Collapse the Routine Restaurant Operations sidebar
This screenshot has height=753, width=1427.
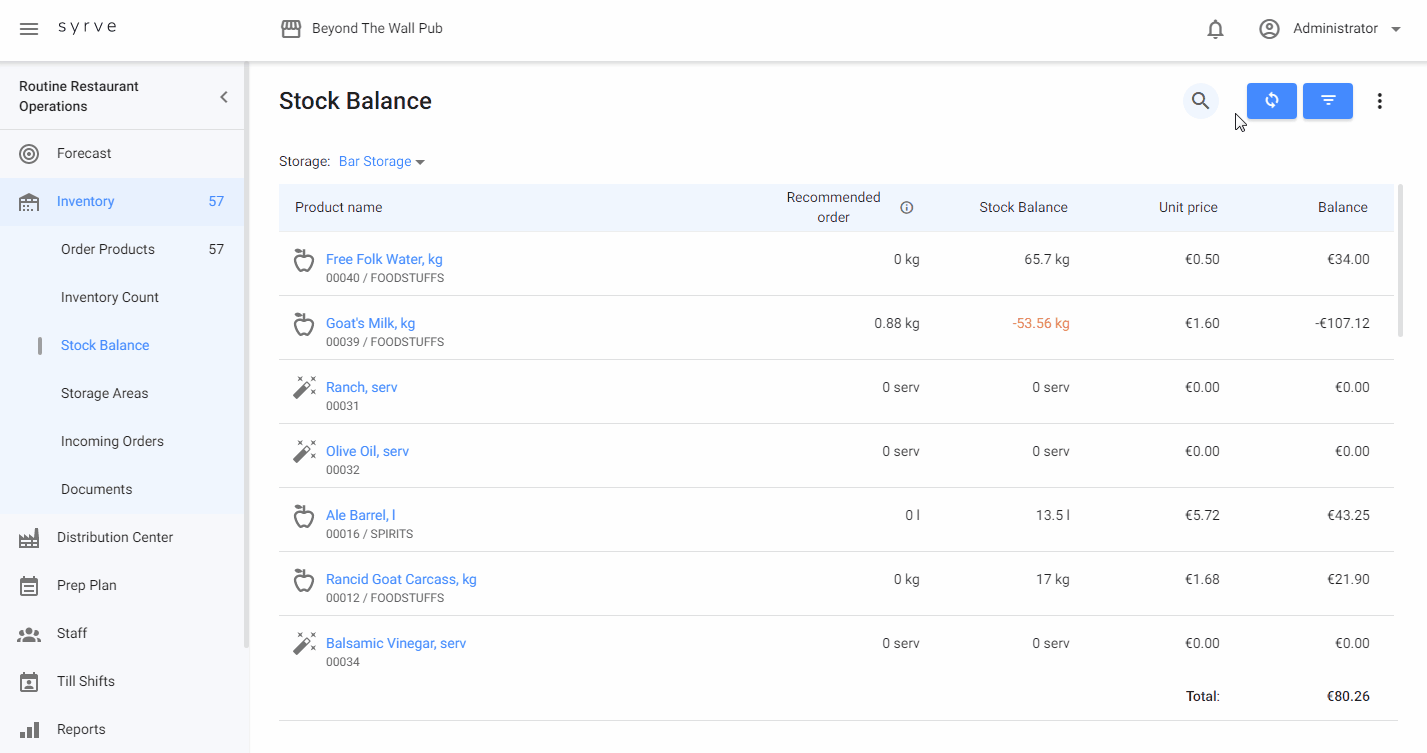(x=224, y=97)
